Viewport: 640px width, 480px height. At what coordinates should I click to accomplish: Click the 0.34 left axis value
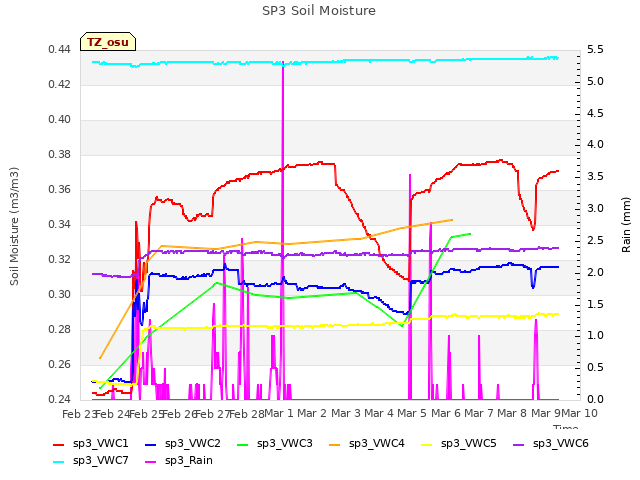[59, 225]
